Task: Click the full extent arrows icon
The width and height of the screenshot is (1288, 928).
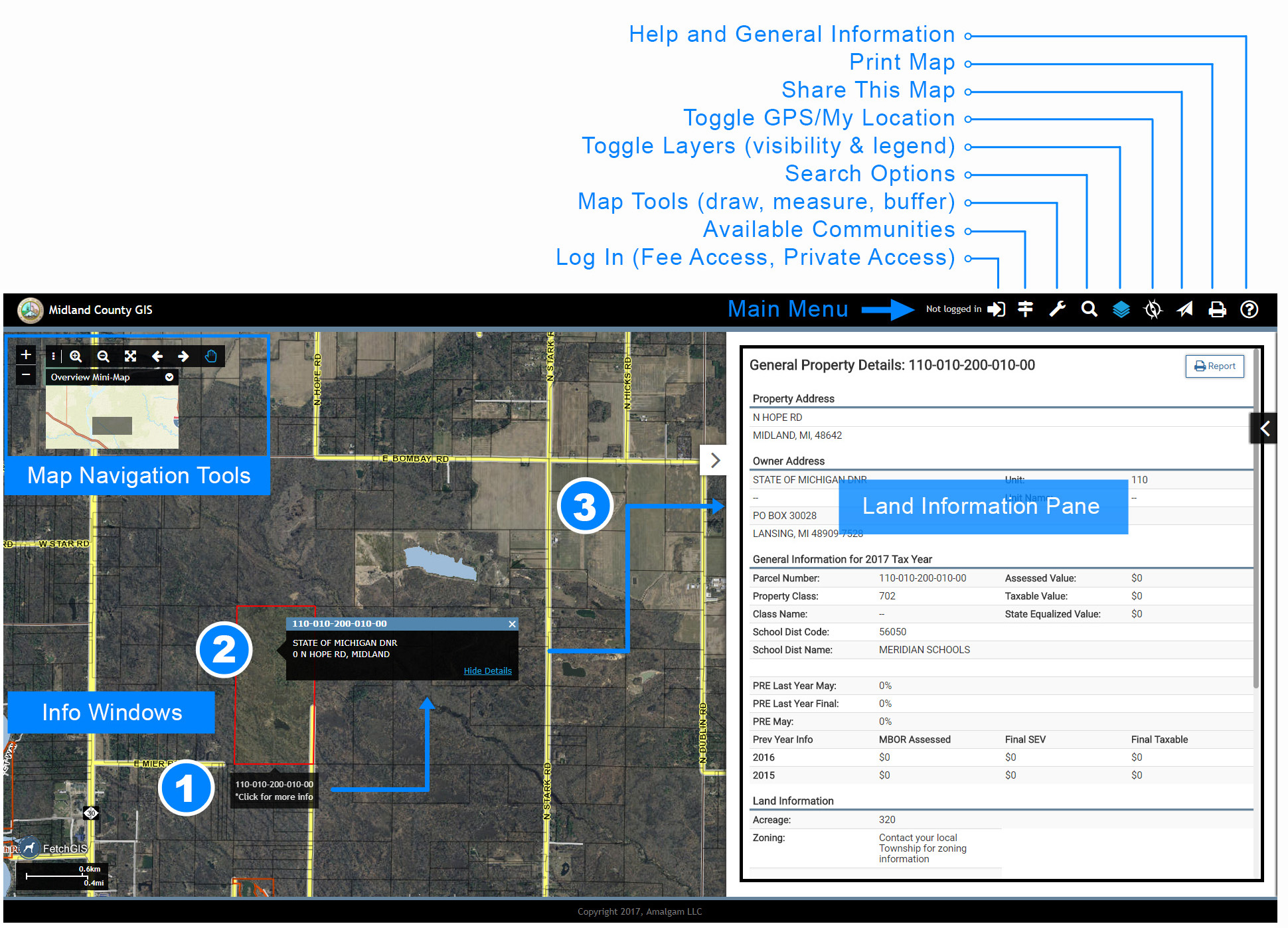Action: [x=130, y=356]
